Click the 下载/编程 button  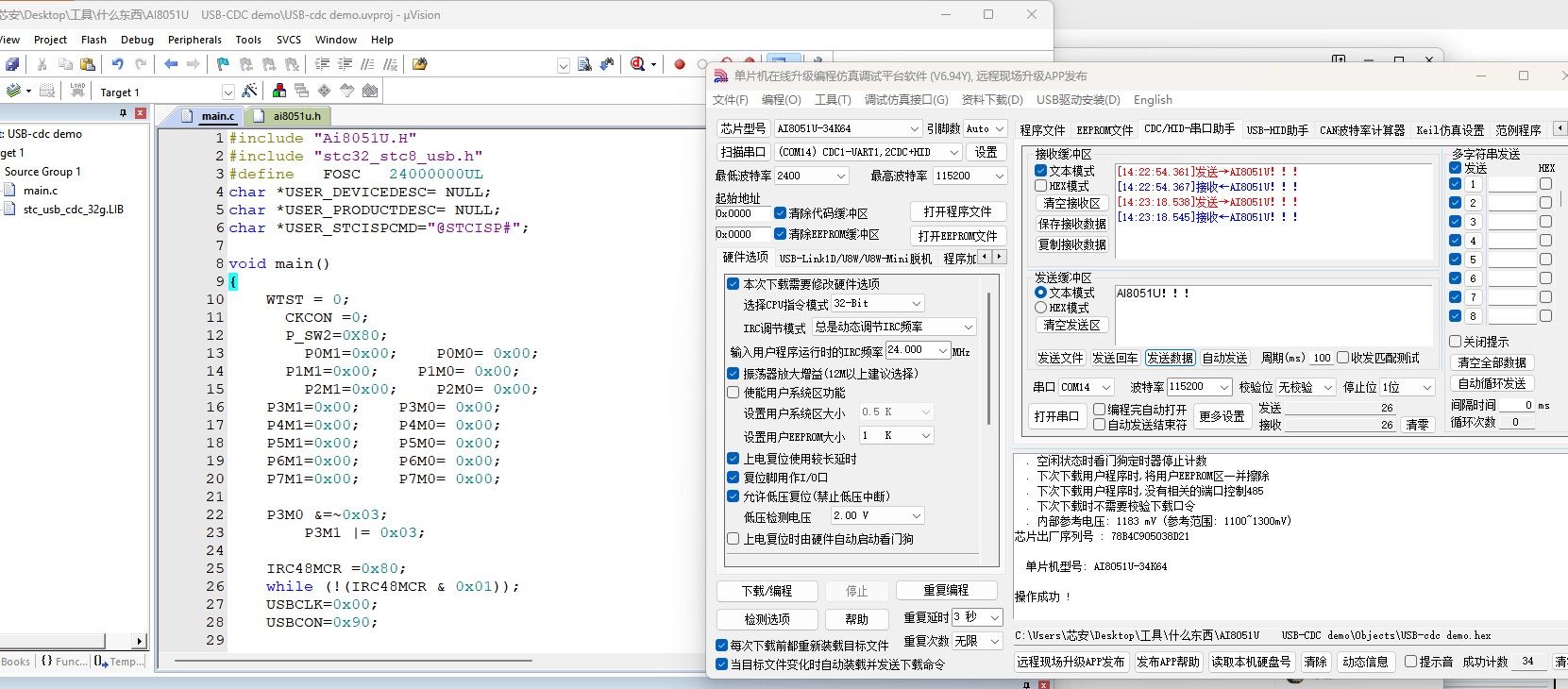tap(767, 591)
